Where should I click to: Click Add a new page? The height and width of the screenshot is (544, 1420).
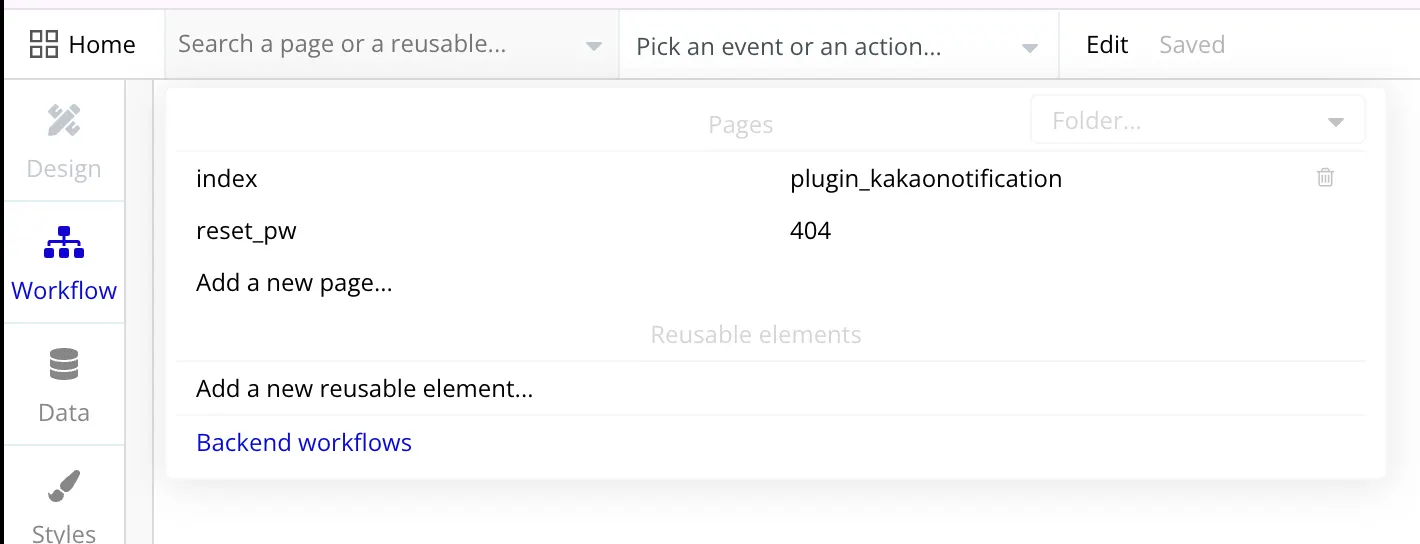tap(294, 283)
